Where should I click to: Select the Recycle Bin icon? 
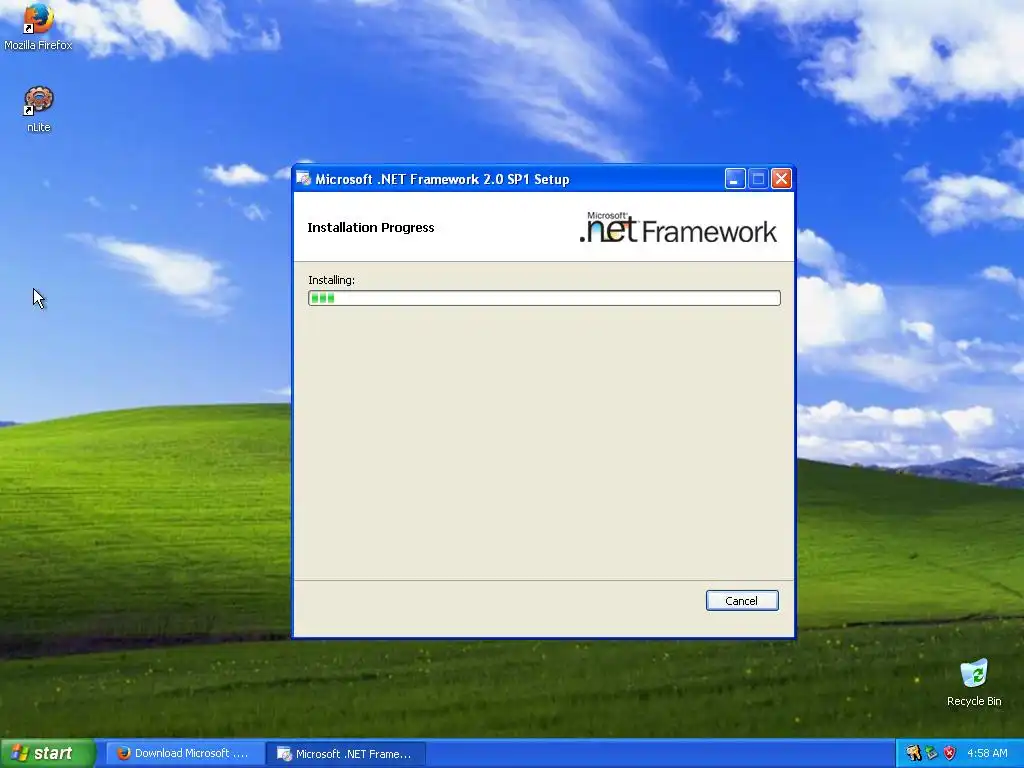coord(974,683)
